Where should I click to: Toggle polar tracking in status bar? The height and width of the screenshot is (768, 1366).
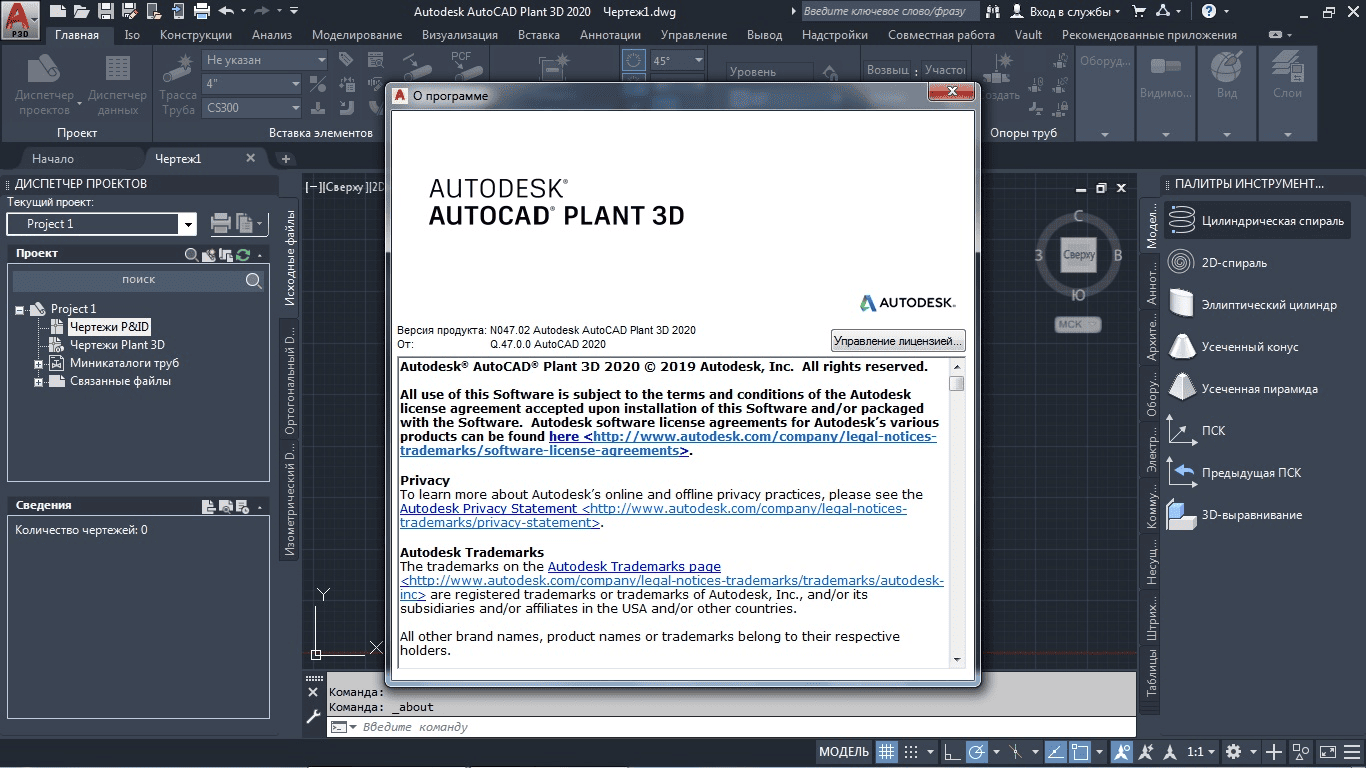coord(977,752)
